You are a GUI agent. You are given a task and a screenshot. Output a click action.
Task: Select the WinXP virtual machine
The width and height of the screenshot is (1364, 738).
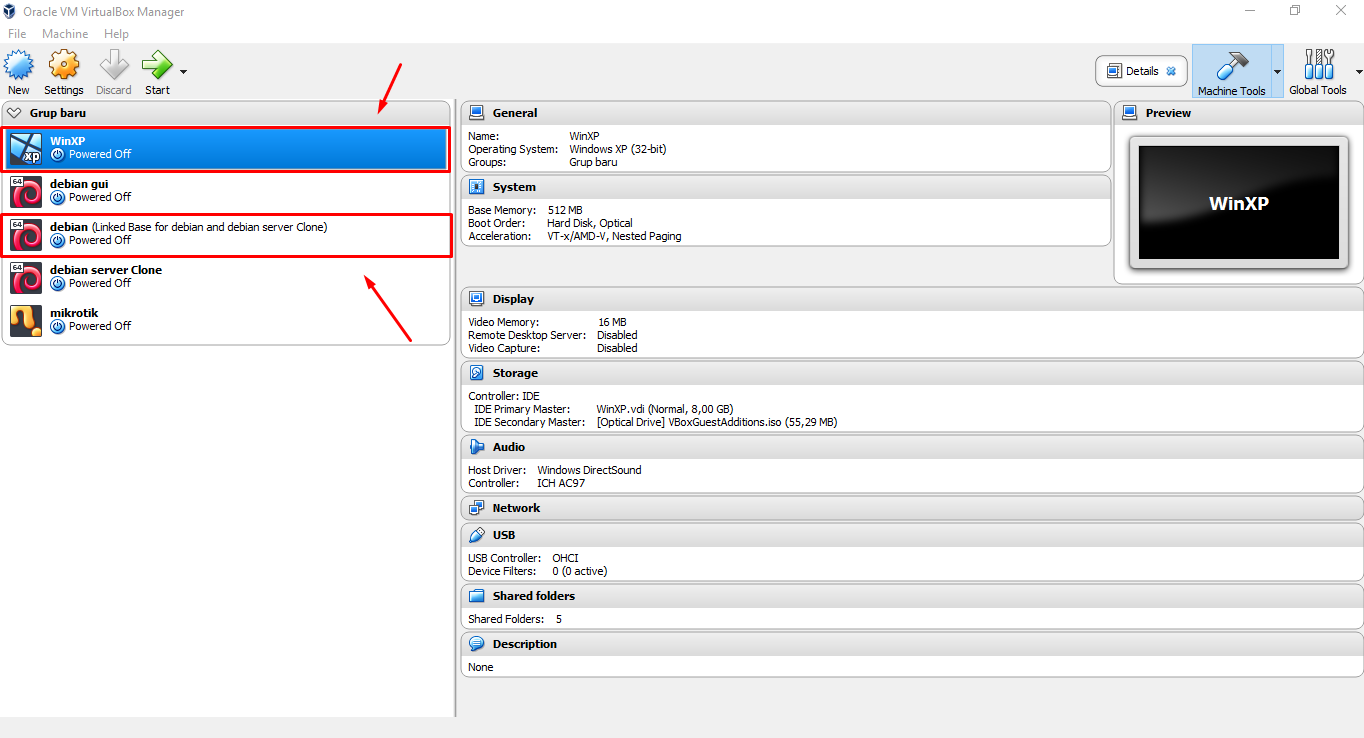coord(226,148)
